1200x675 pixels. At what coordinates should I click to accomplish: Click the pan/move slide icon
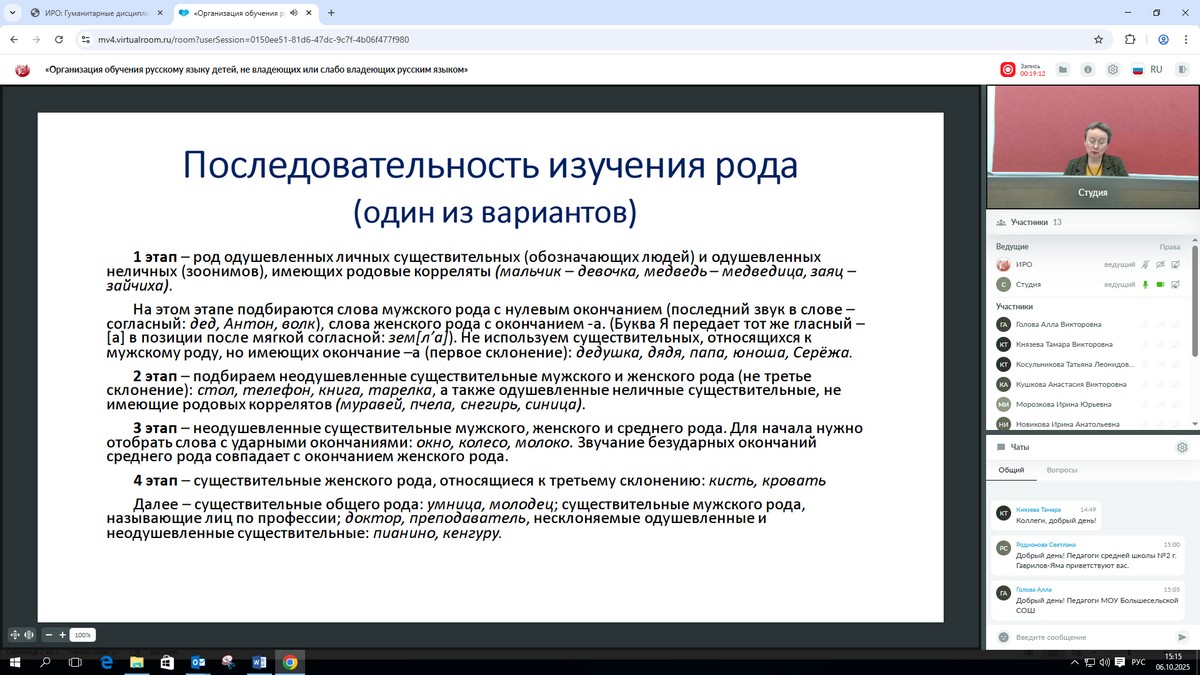click(14, 635)
